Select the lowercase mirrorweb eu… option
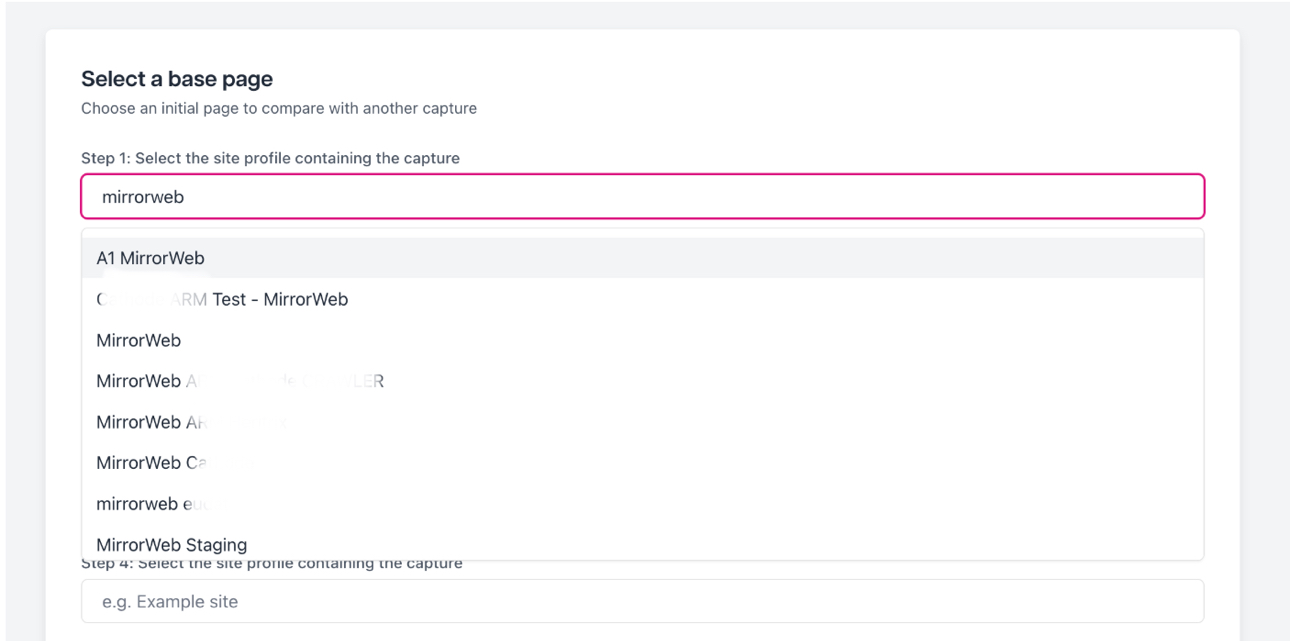Image resolution: width=1290 pixels, height=641 pixels. (x=642, y=504)
